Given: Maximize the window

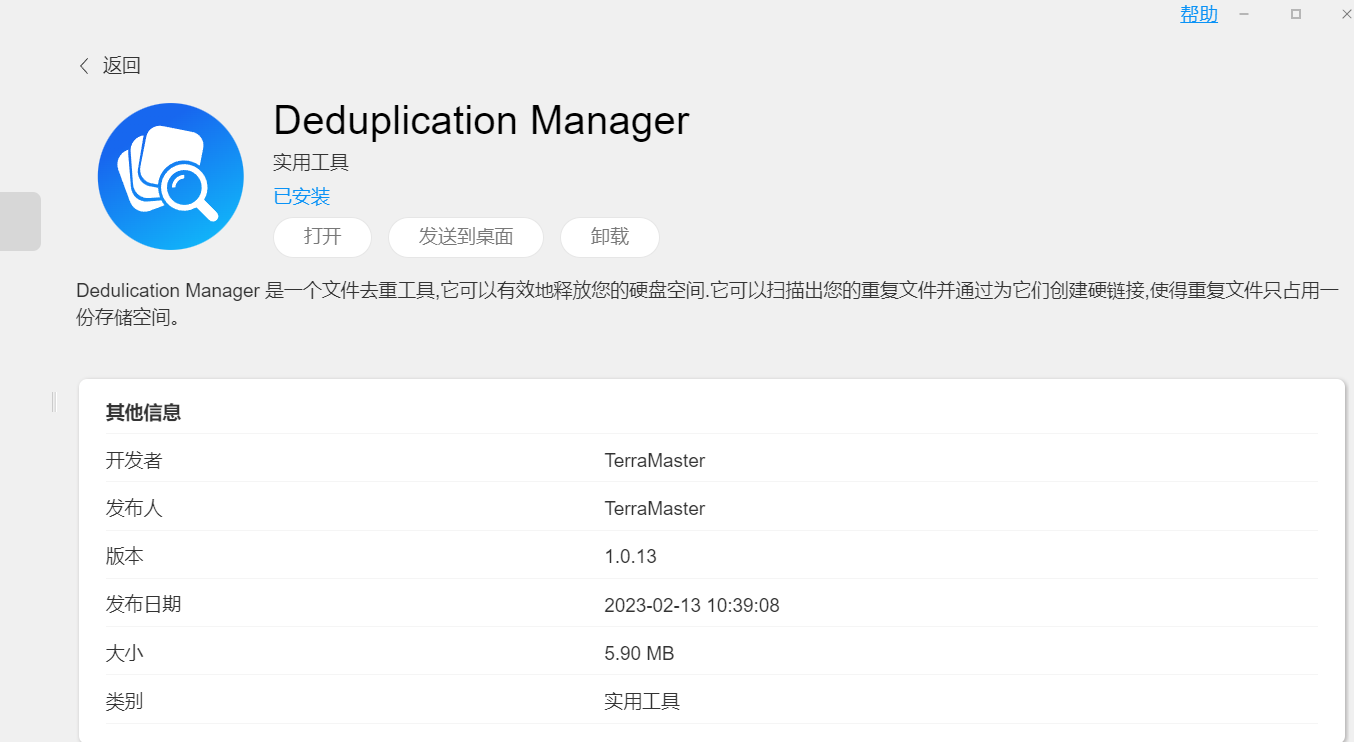Looking at the screenshot, I should click(x=1296, y=14).
